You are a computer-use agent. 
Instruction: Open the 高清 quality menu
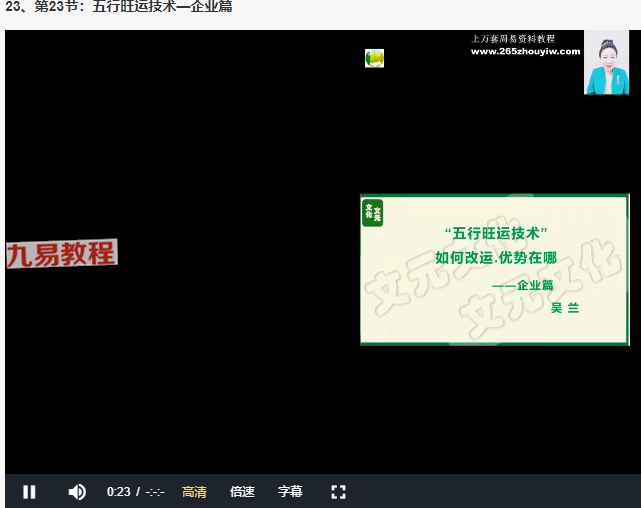click(194, 491)
